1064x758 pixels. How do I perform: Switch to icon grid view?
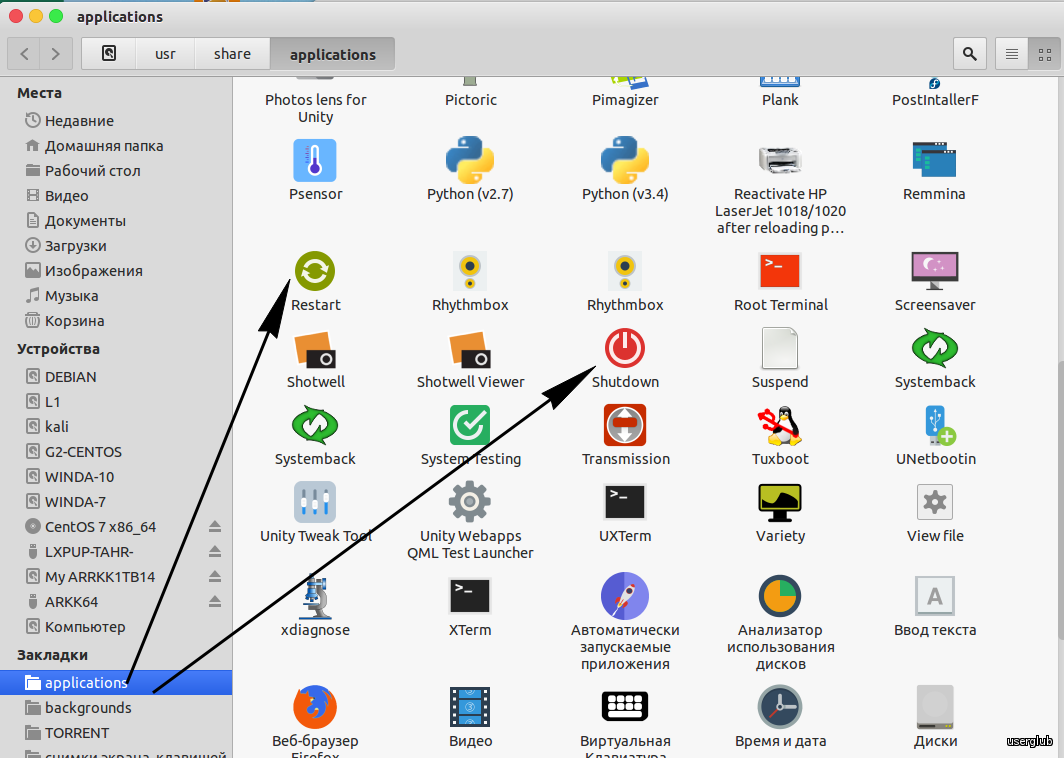[1045, 54]
